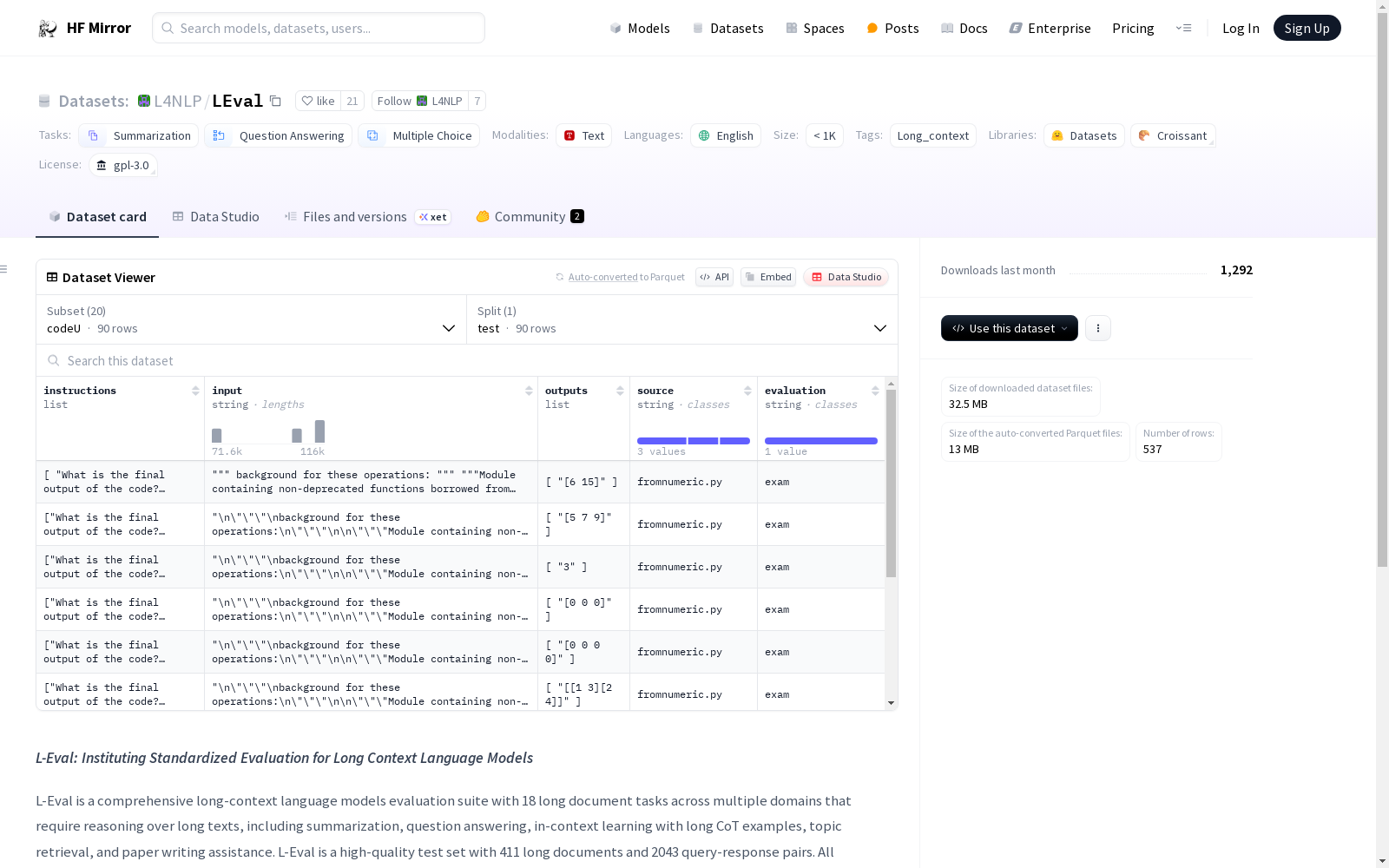This screenshot has height=868, width=1389.
Task: Click the Multiple Choice task tag
Action: (x=418, y=135)
